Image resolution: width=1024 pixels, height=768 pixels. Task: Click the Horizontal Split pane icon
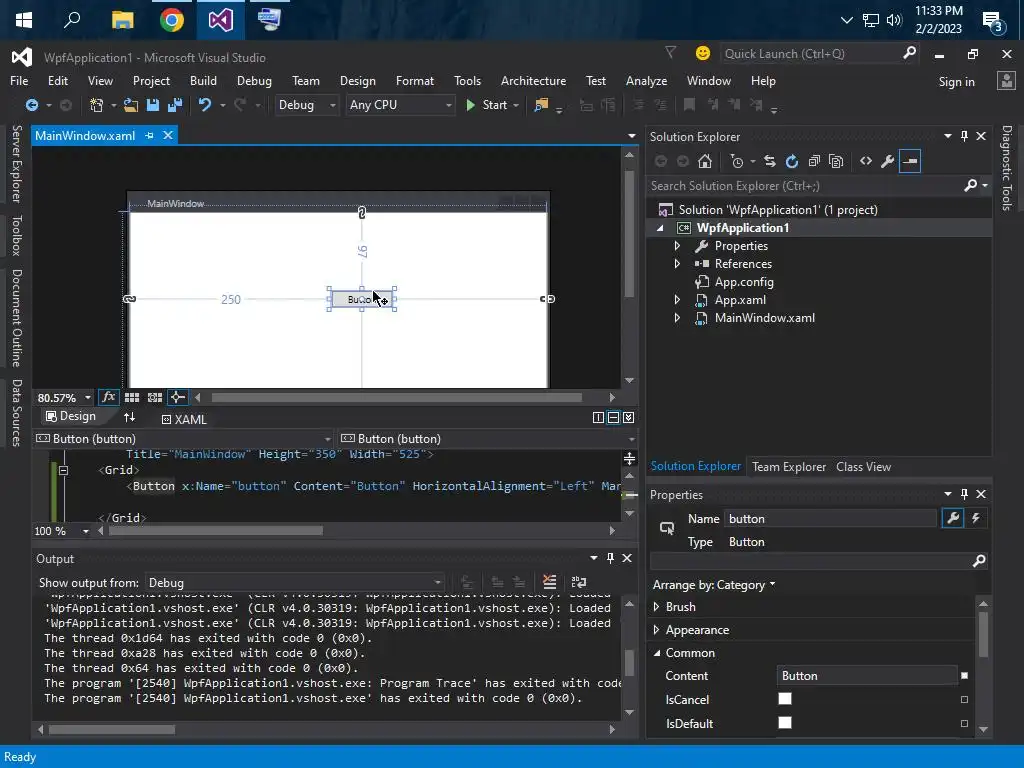613,417
